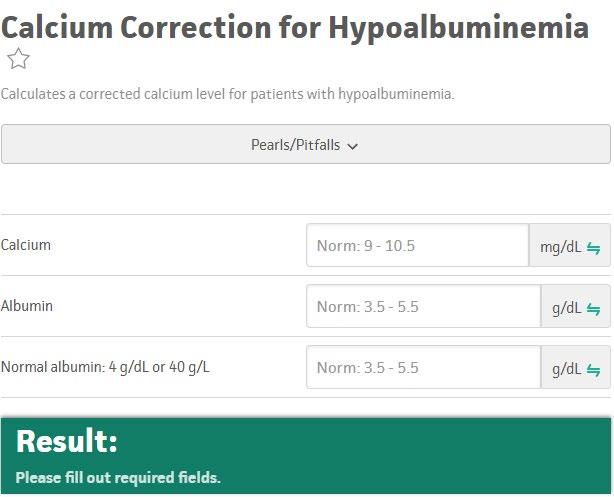
Task: Click the swap arrows icon in Albumin row
Action: tap(593, 309)
